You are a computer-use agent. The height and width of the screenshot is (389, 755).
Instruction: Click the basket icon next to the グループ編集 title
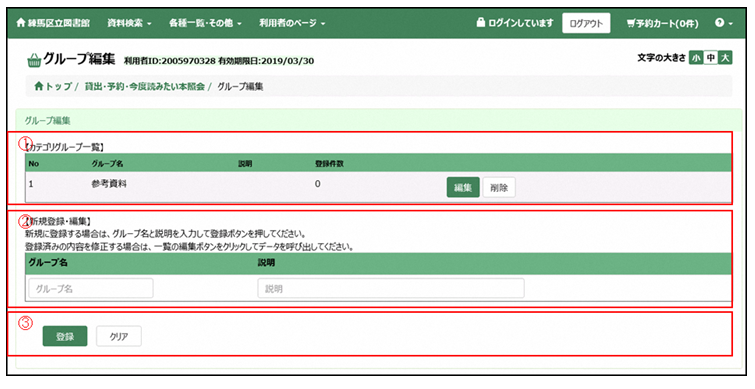pos(34,60)
